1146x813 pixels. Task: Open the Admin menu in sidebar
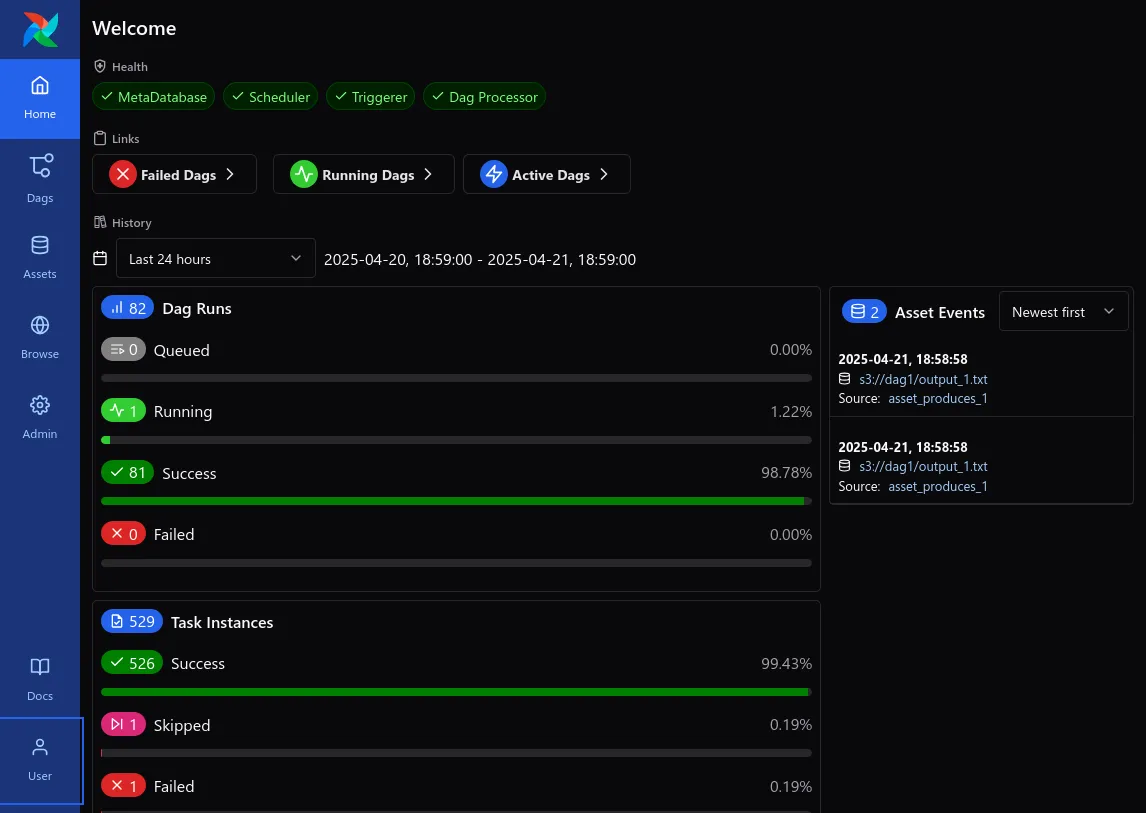[x=39, y=417]
